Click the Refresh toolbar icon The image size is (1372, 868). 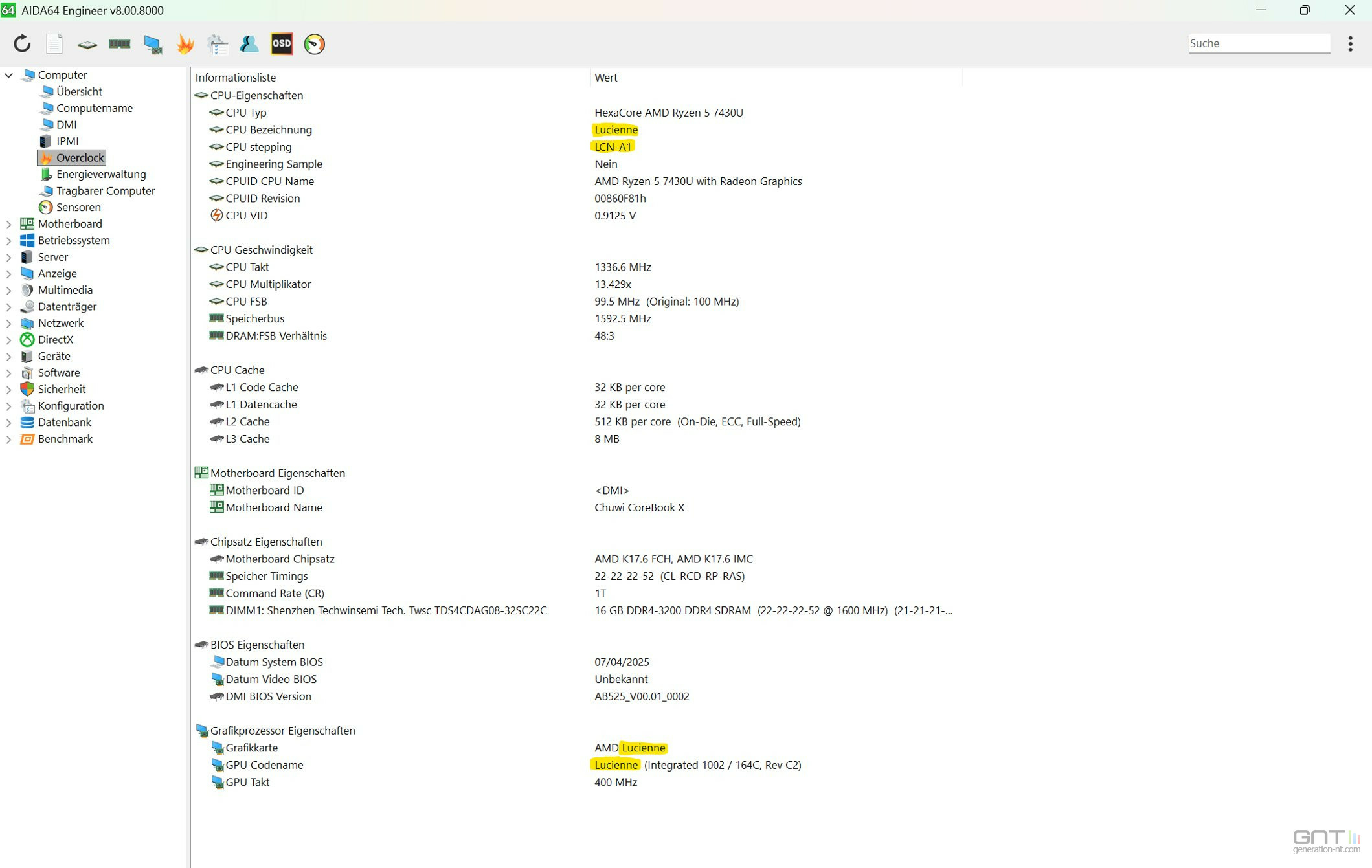click(22, 43)
